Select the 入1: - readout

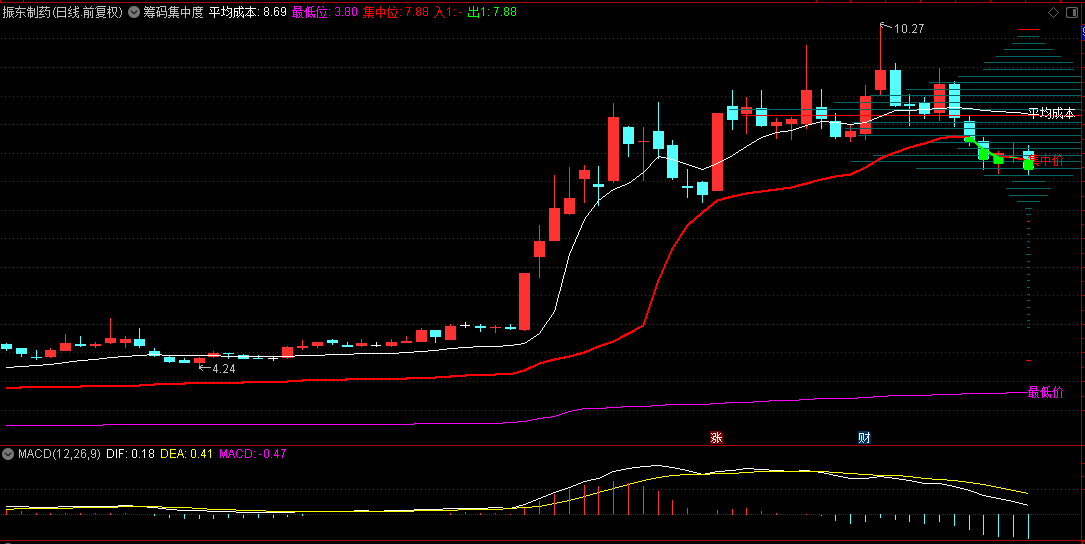pos(448,12)
